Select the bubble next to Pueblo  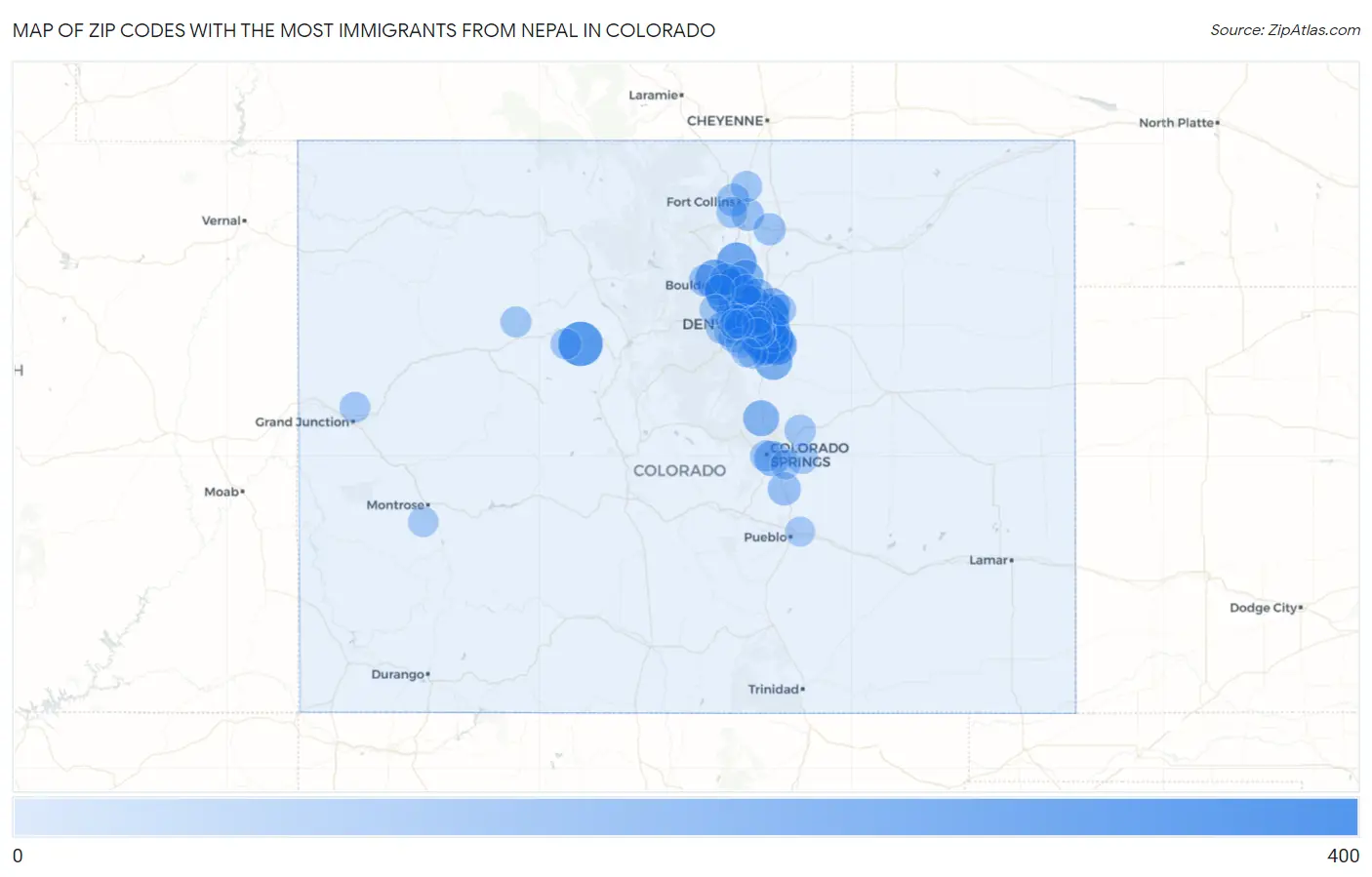[x=800, y=532]
